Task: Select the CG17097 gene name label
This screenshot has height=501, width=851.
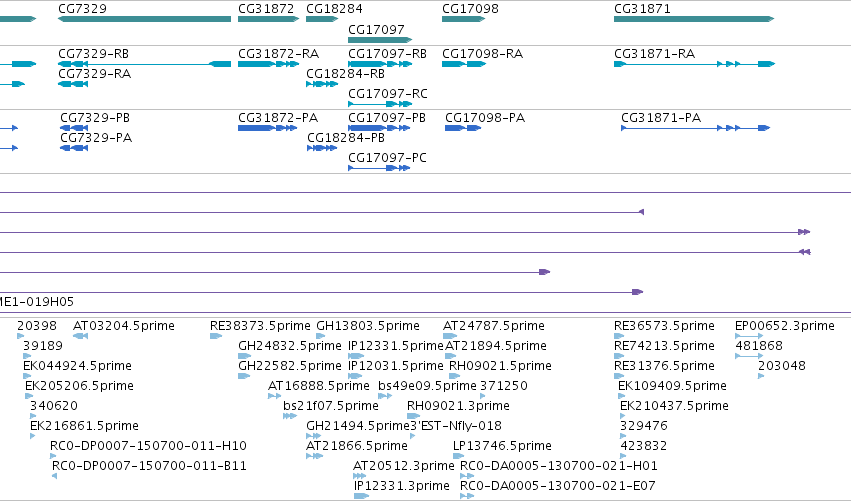Action: click(x=376, y=29)
